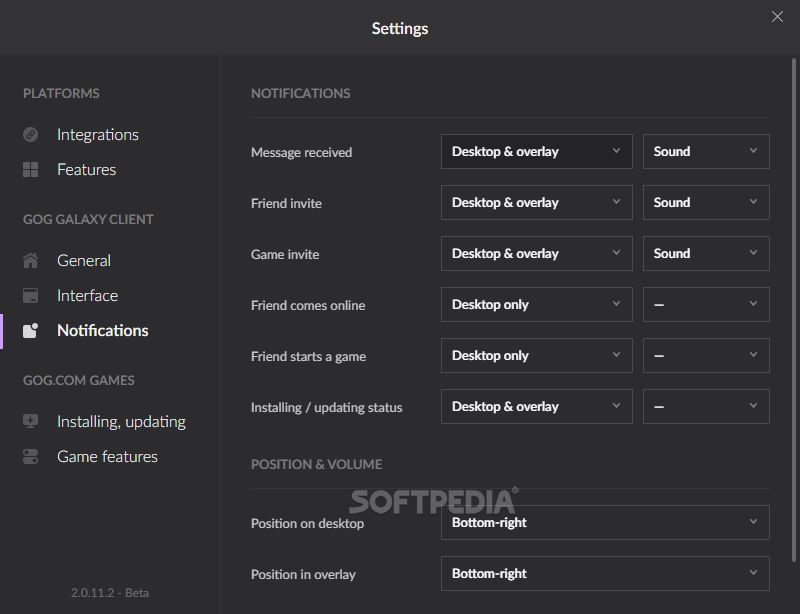Open Game invite sound dropdown

click(x=706, y=254)
